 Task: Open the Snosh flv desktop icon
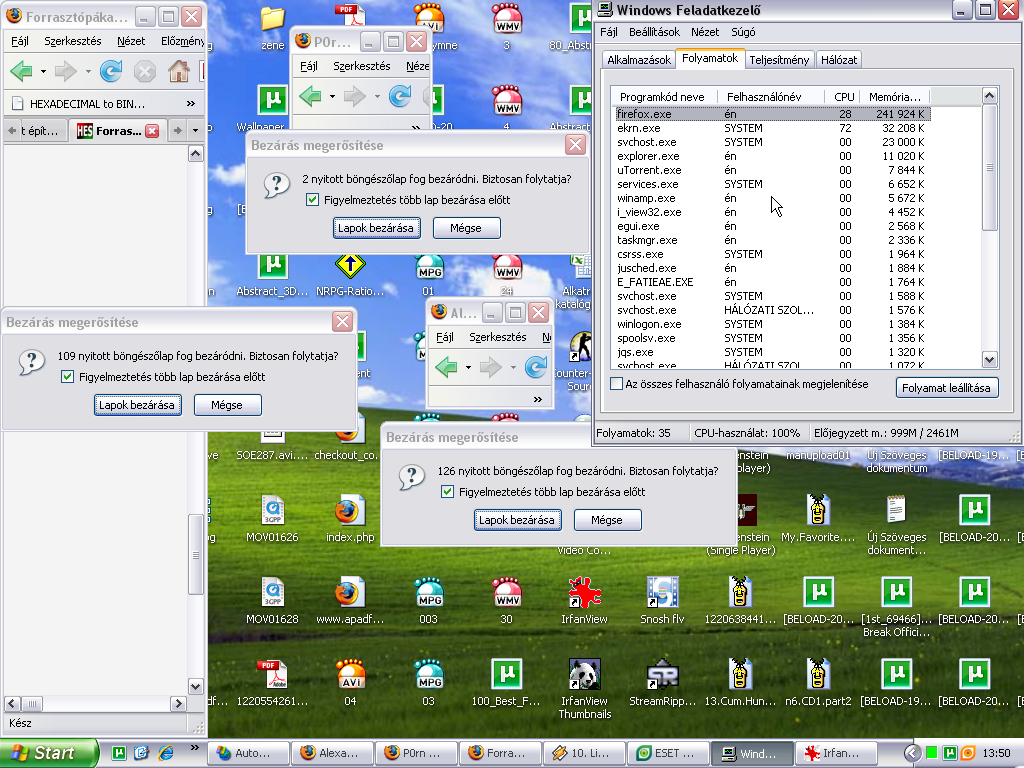[x=662, y=601]
